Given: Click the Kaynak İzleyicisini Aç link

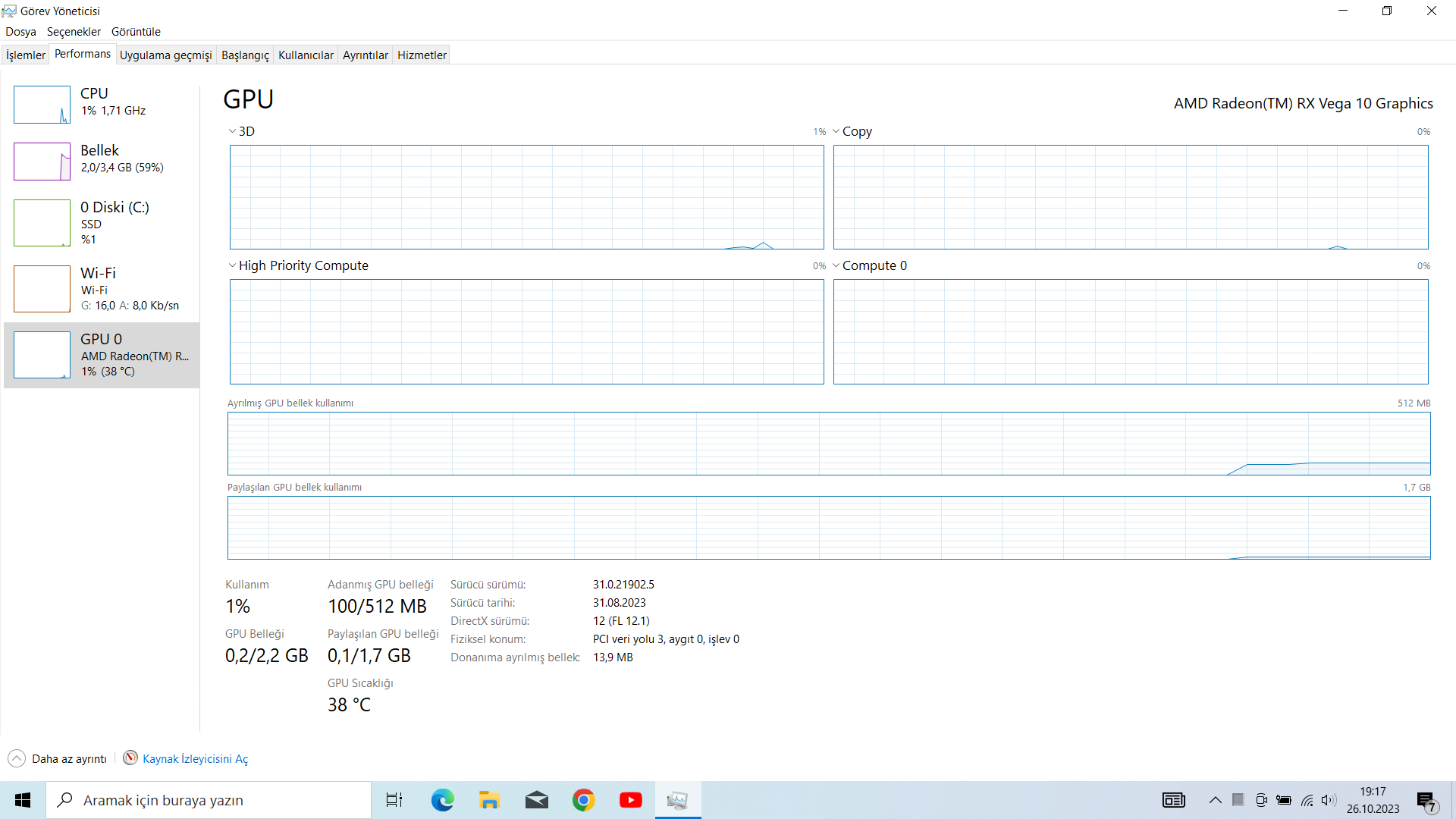Looking at the screenshot, I should point(195,759).
